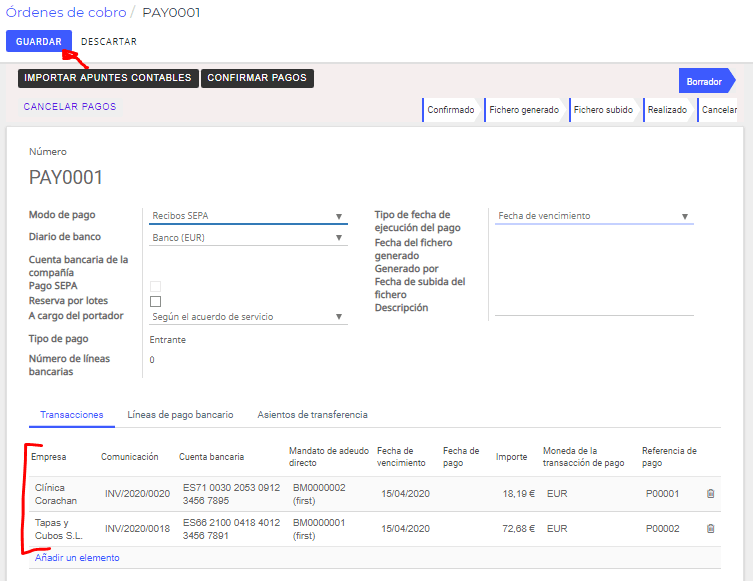Click the BM0000001 (first) mandate cell
Viewport: 753px width, 581px height.
tap(319, 529)
